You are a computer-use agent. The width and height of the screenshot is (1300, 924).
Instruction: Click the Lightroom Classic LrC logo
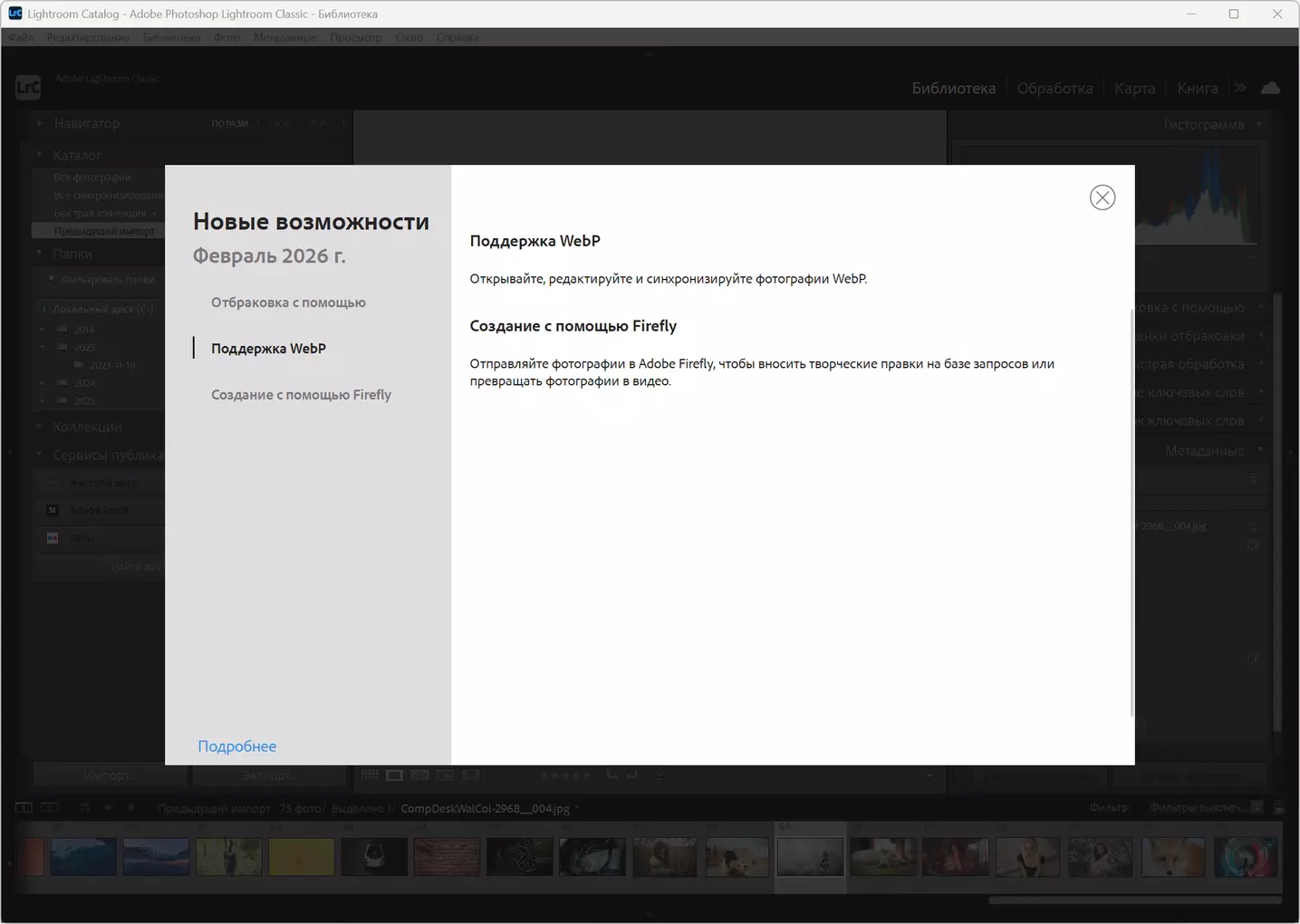tap(28, 87)
